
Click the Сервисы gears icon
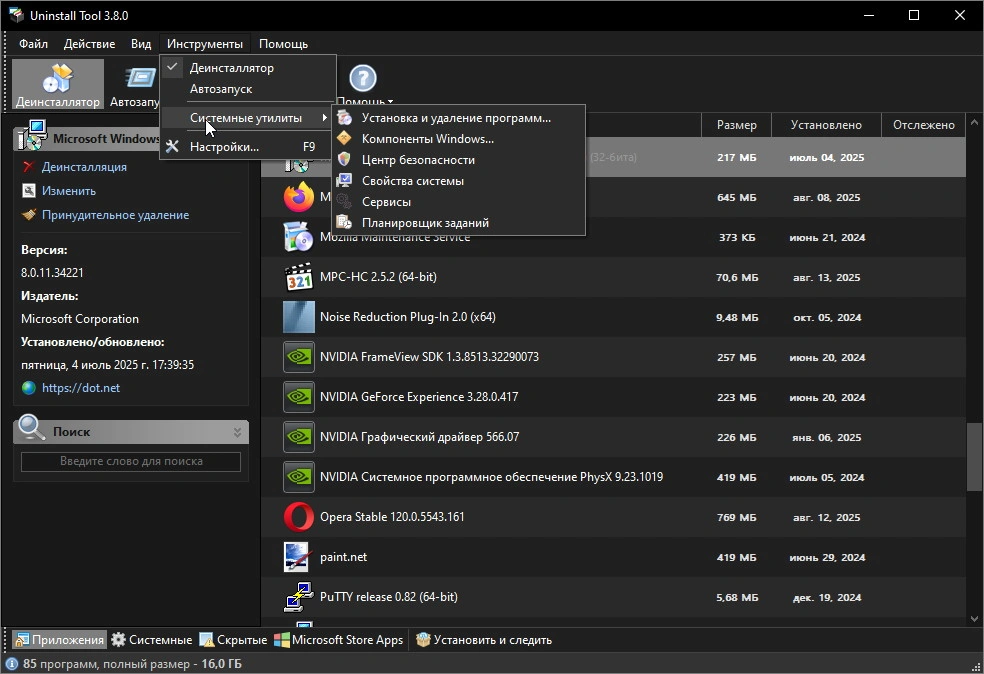coord(344,201)
